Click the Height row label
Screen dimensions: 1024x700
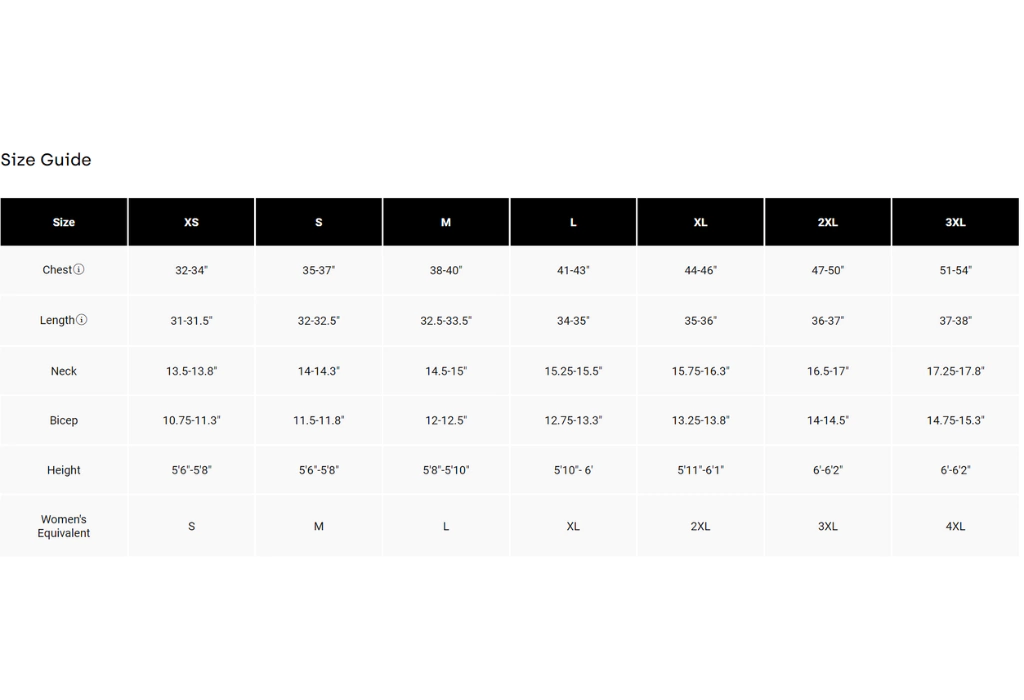64,470
